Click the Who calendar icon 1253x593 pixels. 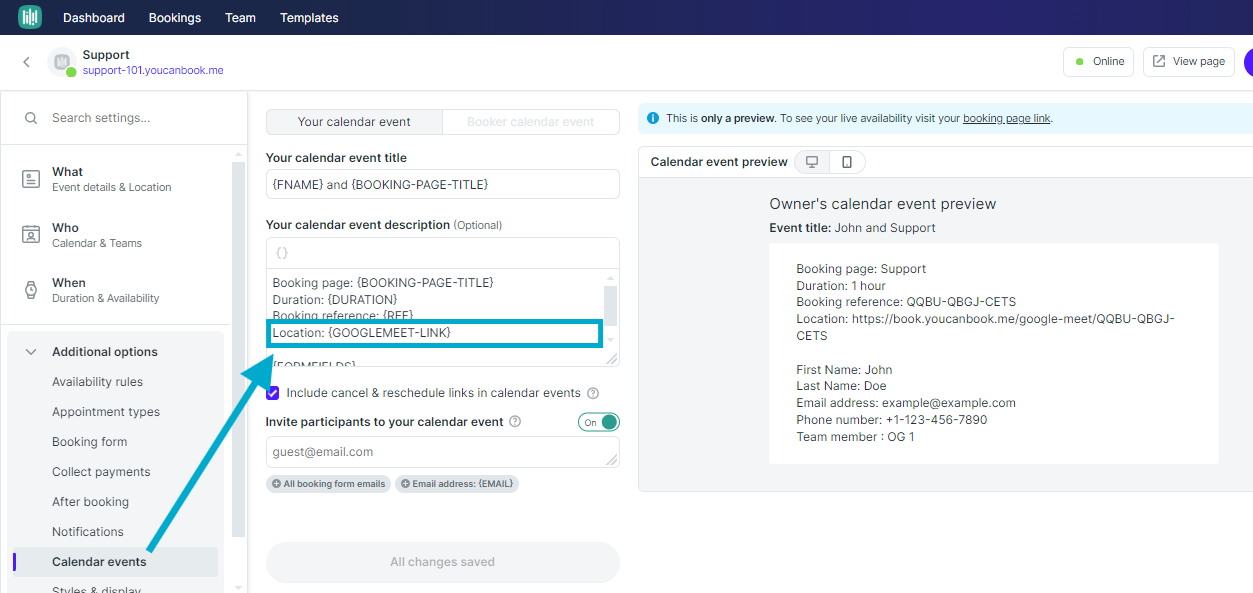[31, 235]
